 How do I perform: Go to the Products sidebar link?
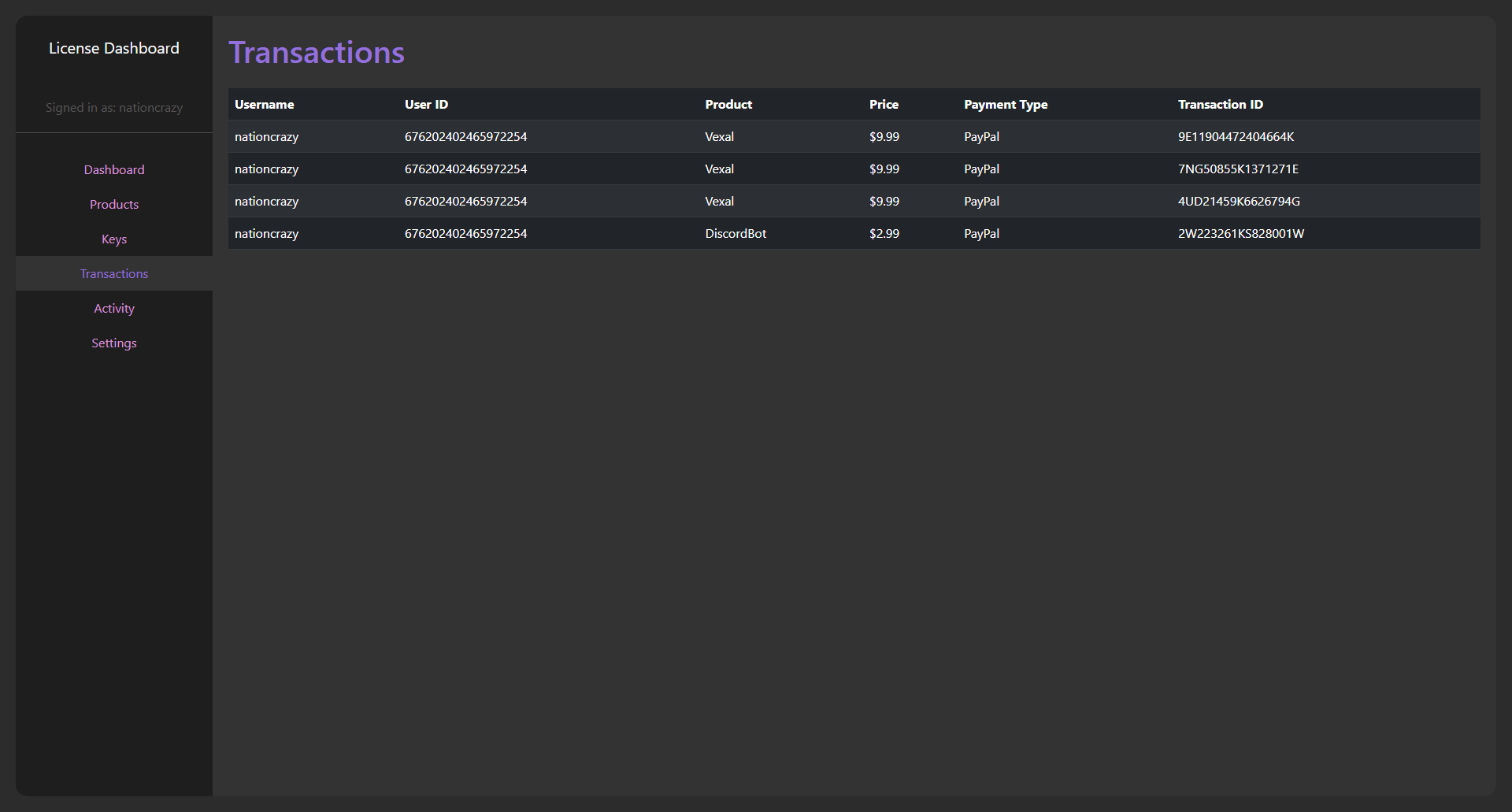tap(114, 205)
